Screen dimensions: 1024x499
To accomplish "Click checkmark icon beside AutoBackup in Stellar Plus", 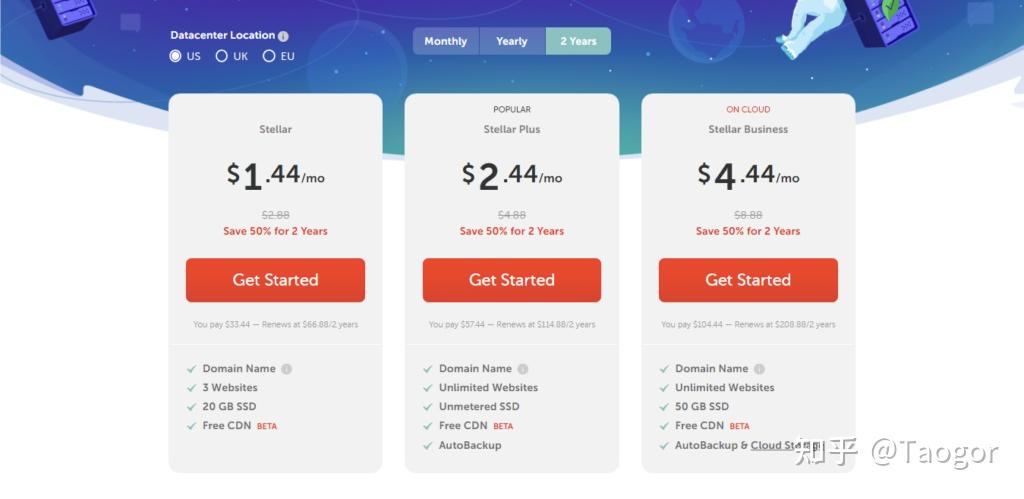I will coord(428,445).
